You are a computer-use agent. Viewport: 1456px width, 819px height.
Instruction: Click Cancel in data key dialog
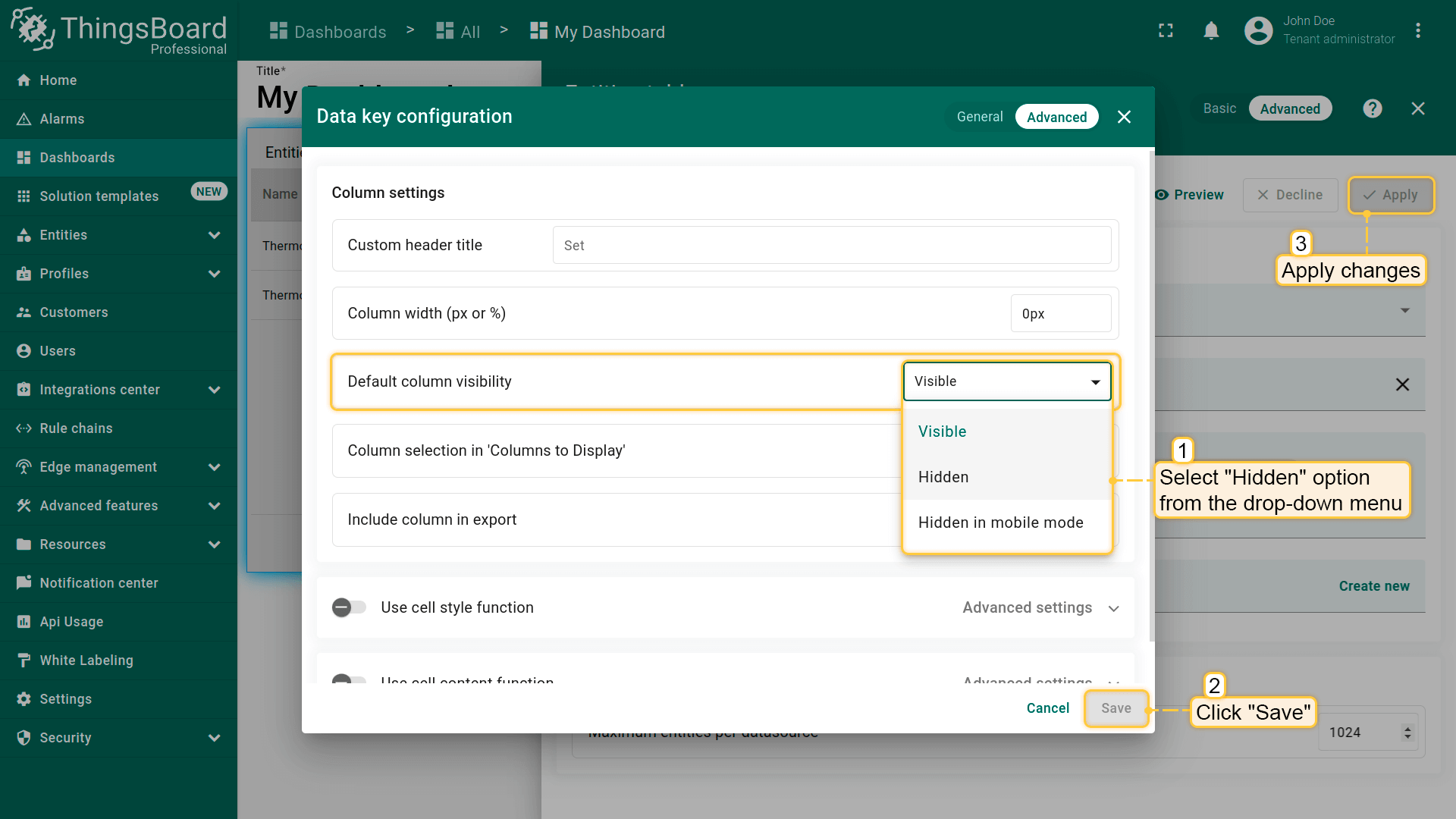tap(1047, 708)
